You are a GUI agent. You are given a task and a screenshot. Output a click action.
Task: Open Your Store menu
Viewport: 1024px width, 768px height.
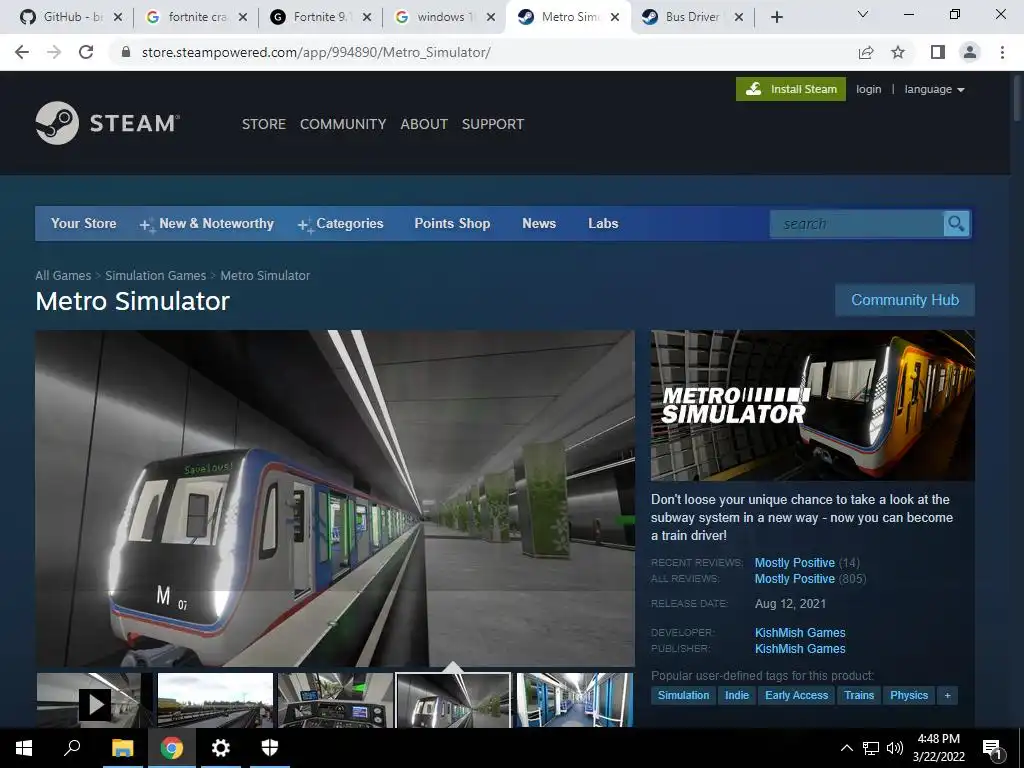pos(84,223)
